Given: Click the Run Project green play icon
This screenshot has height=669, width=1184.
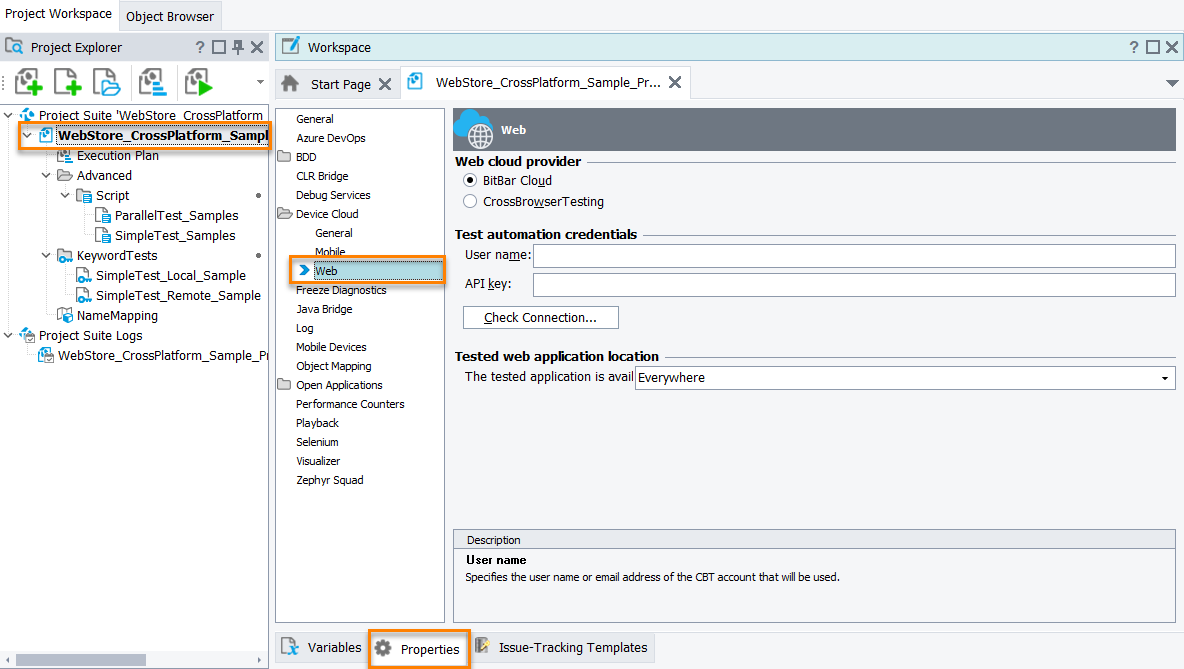Looking at the screenshot, I should coord(199,82).
